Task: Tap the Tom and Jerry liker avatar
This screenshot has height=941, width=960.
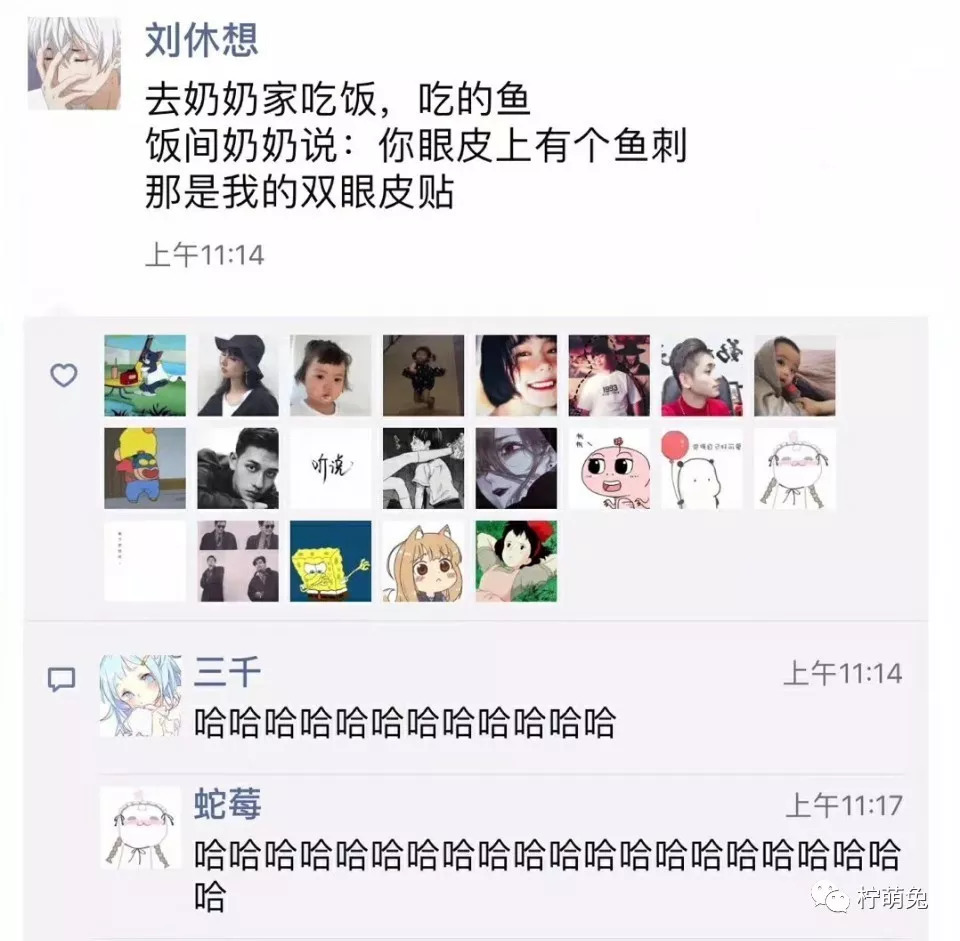Action: (x=145, y=375)
